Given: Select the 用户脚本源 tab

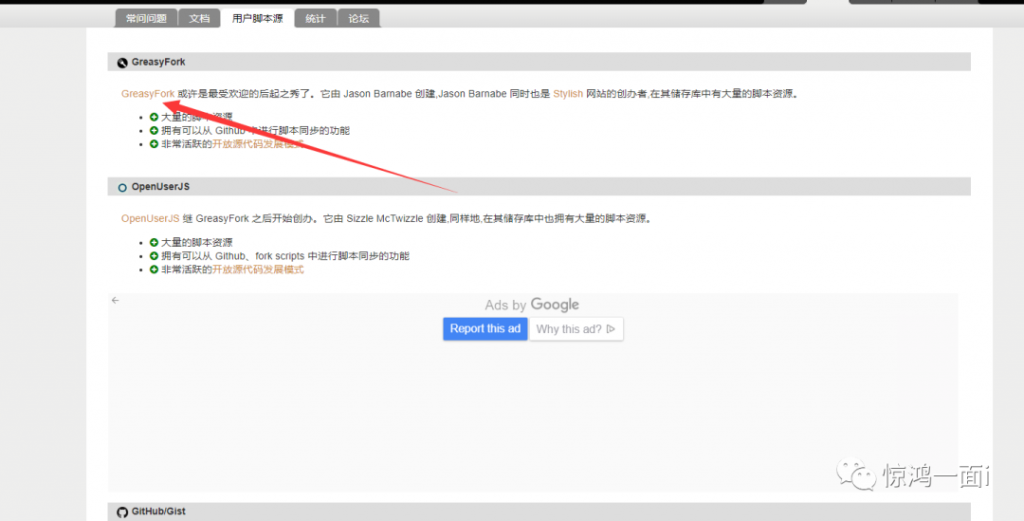Looking at the screenshot, I should (x=257, y=18).
